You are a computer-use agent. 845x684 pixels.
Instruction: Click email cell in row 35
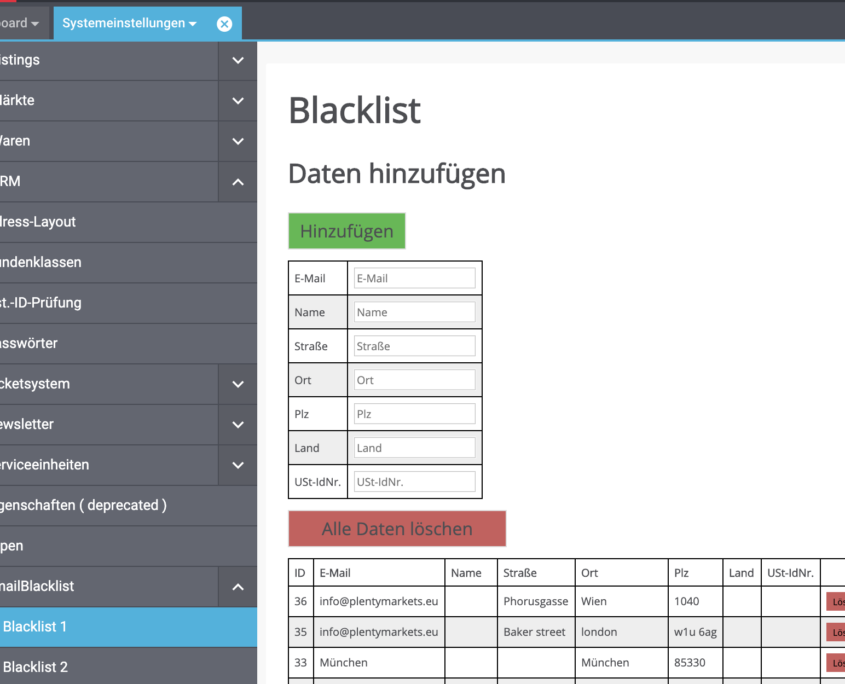[379, 632]
